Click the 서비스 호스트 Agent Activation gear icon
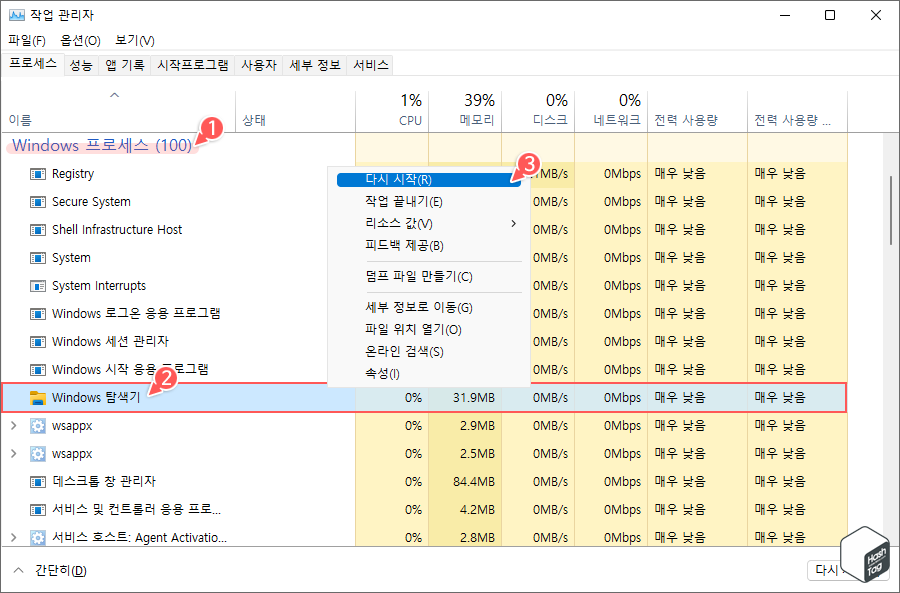This screenshot has height=593, width=900. click(37, 538)
